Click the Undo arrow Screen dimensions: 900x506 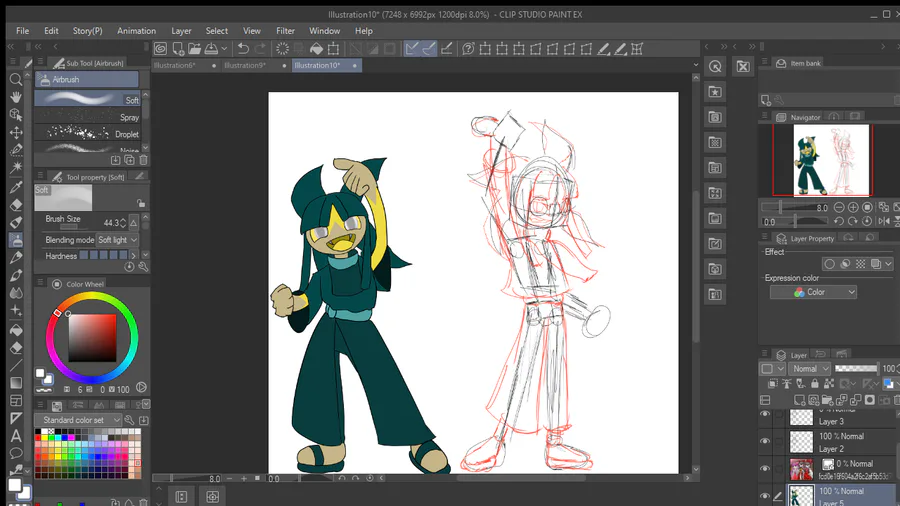(x=243, y=49)
